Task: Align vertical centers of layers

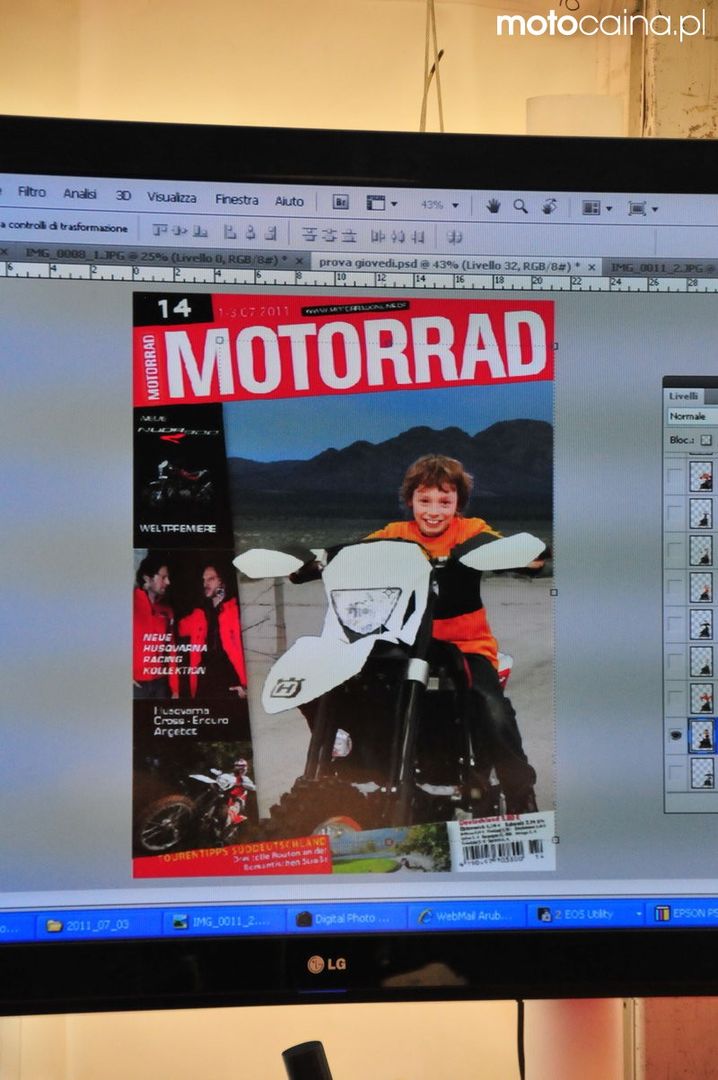Action: point(181,231)
